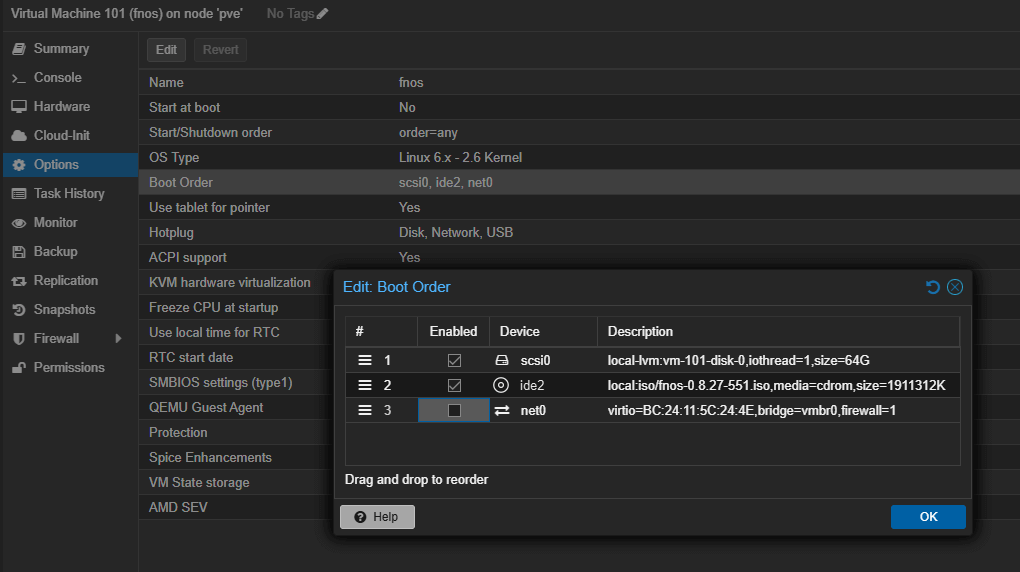Uncheck the Enabled box for ide2
Viewport: 1020px width, 572px height.
pyautogui.click(x=454, y=385)
